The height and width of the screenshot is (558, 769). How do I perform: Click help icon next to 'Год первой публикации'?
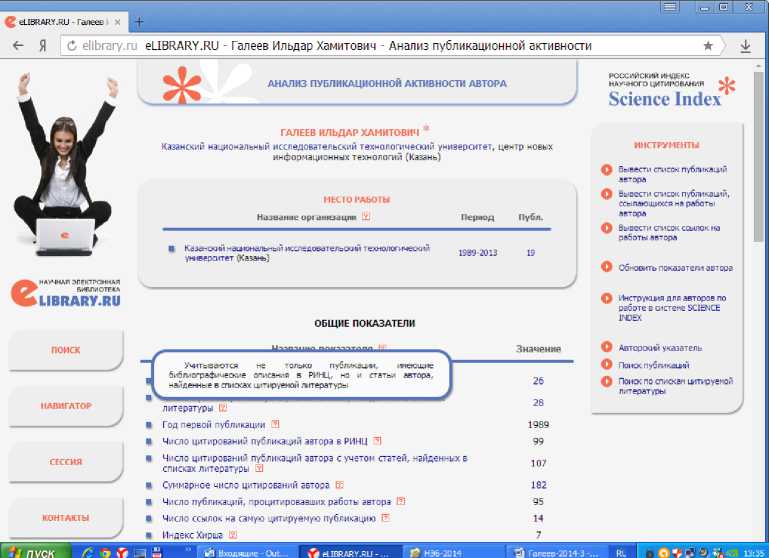click(x=275, y=424)
